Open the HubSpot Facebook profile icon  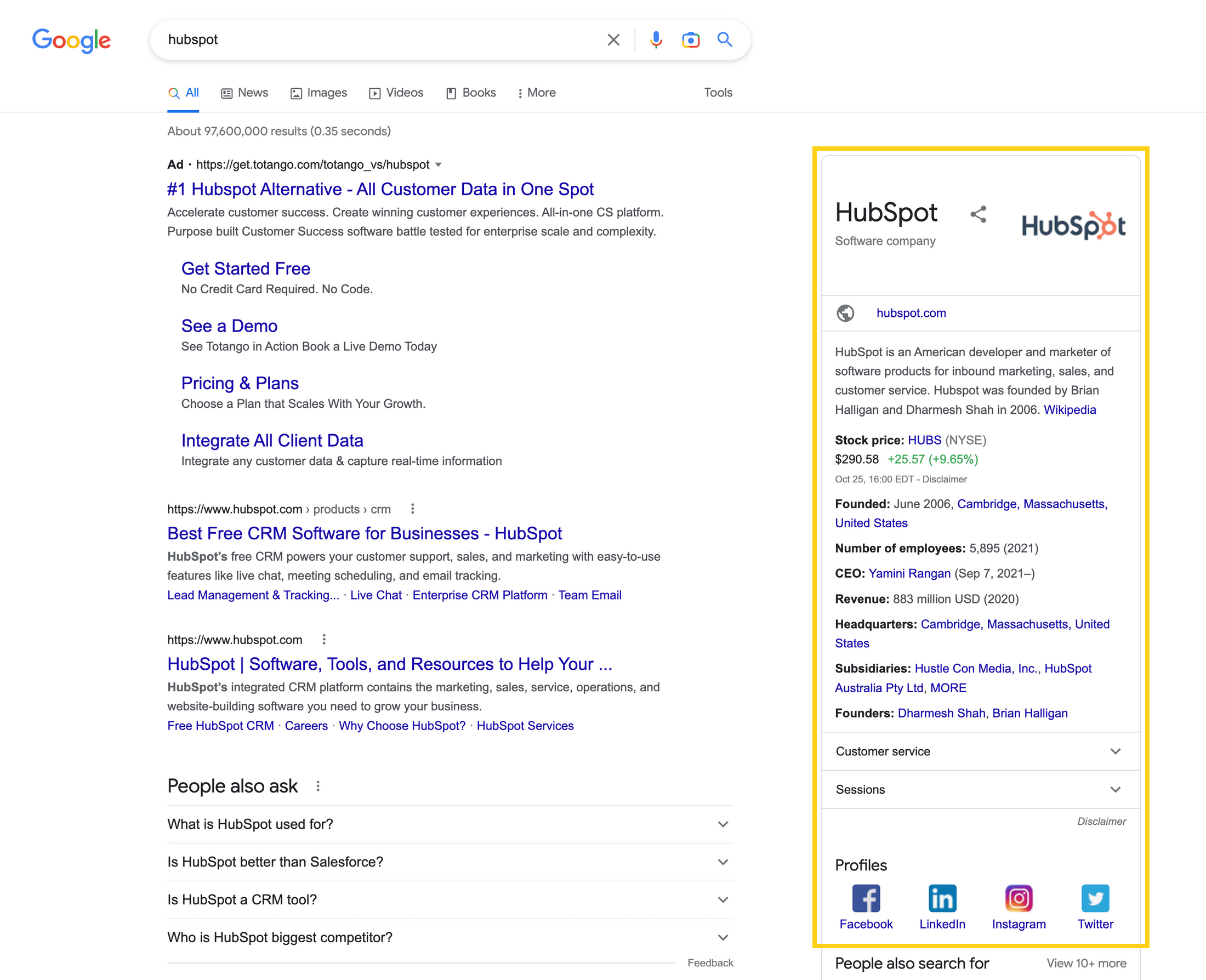pos(866,898)
